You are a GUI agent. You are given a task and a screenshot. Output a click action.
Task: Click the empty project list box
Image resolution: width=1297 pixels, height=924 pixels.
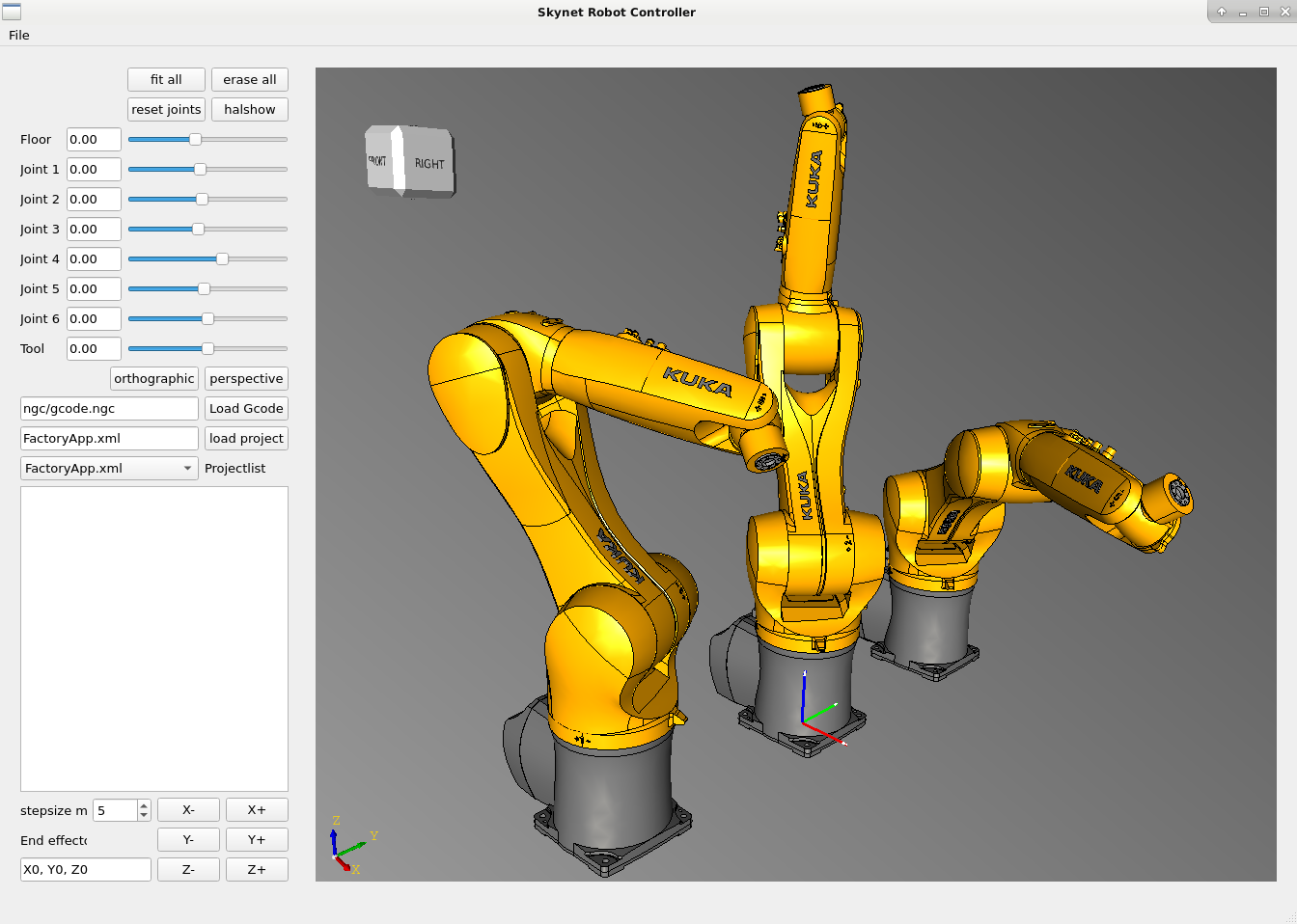(x=154, y=639)
